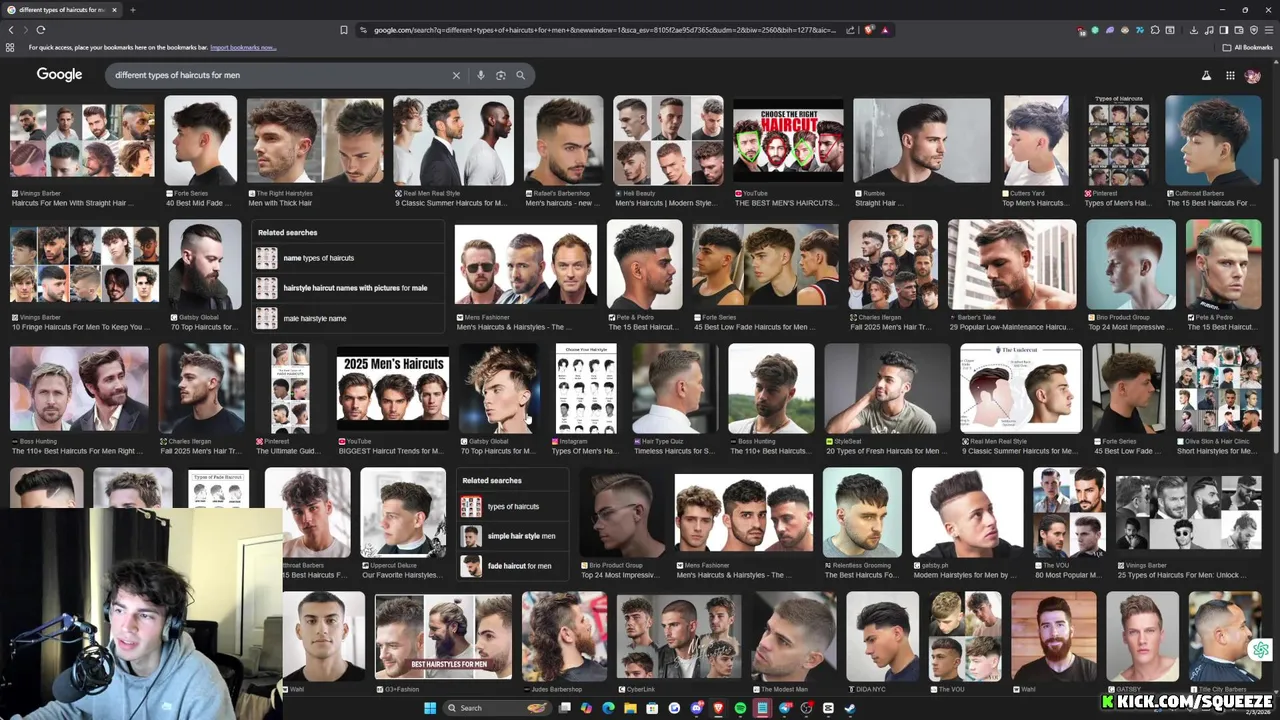
Task: Open Google Search Labs flask icon
Action: point(1206,75)
